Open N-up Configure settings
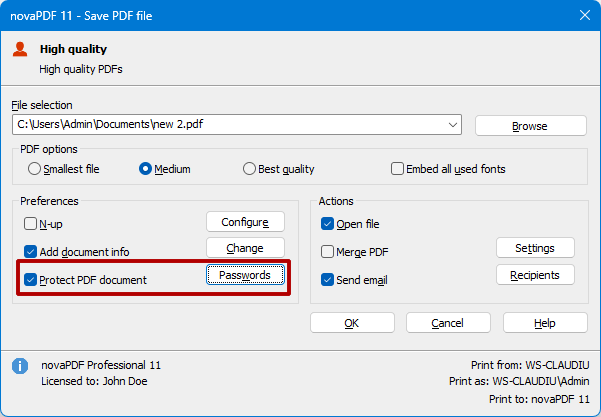 (x=245, y=221)
